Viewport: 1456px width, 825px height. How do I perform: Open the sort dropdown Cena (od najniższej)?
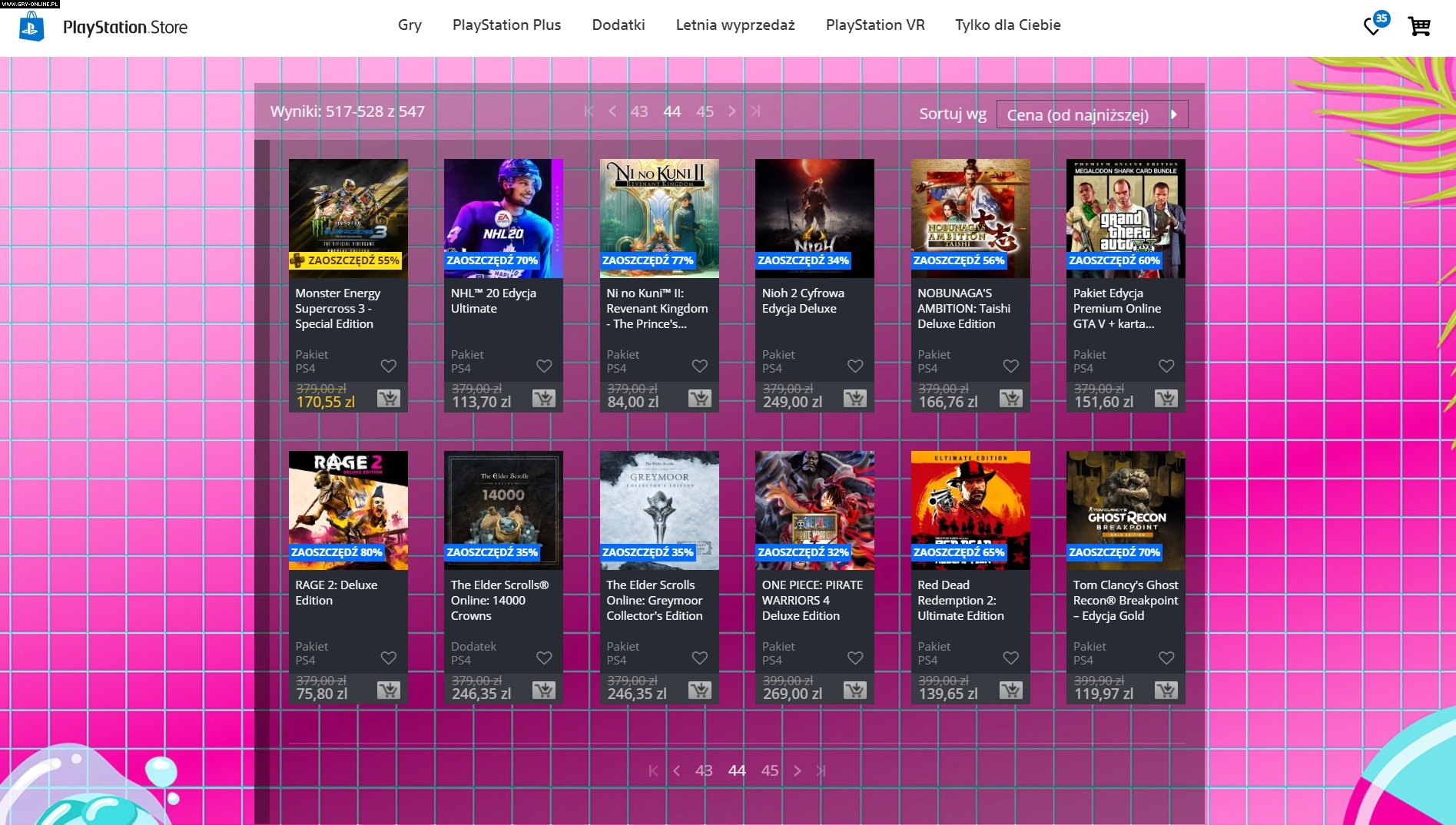pos(1091,114)
